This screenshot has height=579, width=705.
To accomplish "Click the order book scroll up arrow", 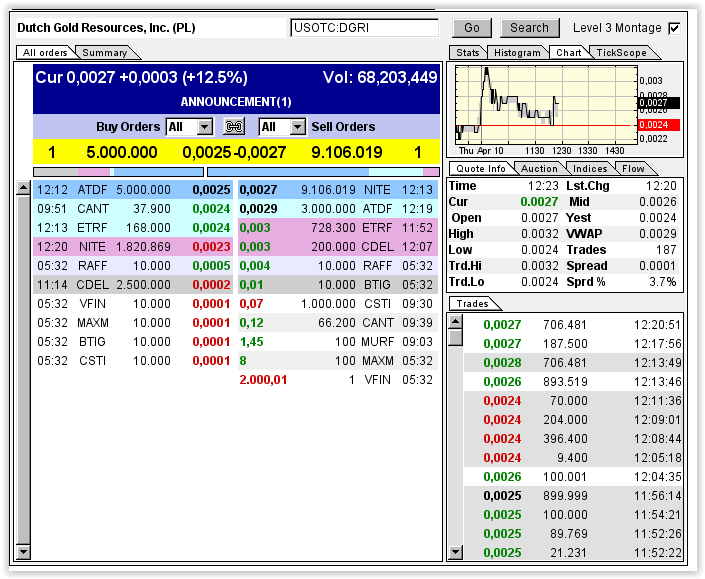I will pyautogui.click(x=23, y=187).
